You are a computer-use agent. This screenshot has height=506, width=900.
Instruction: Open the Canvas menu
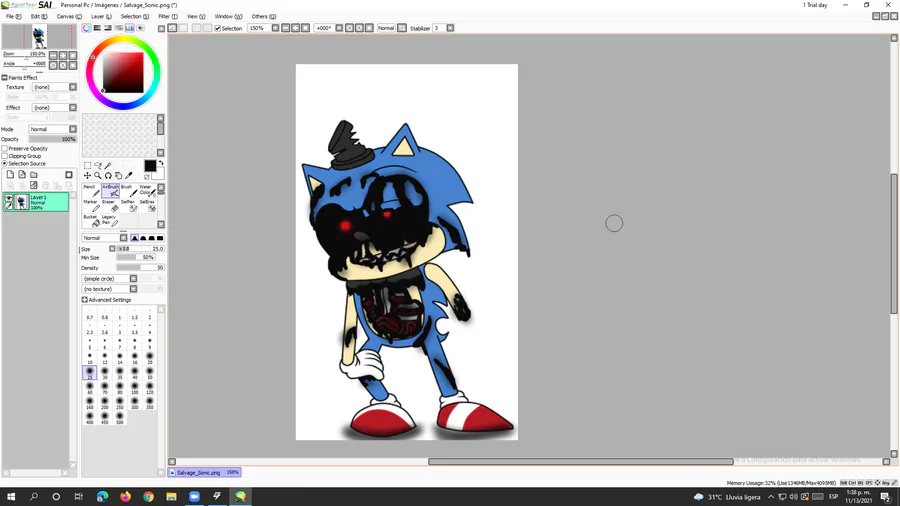point(69,17)
